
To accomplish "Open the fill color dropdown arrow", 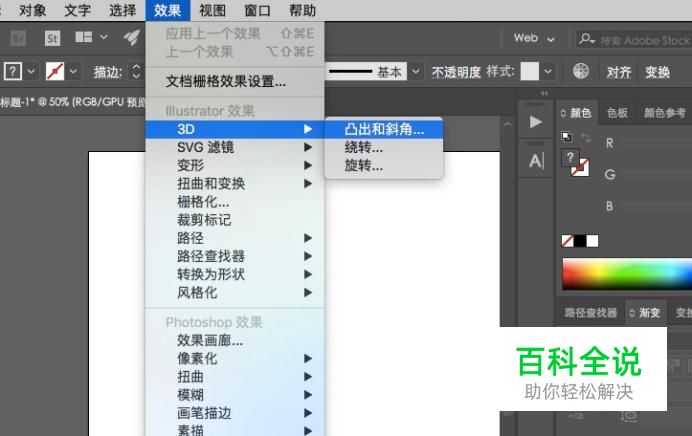I will 31,71.
